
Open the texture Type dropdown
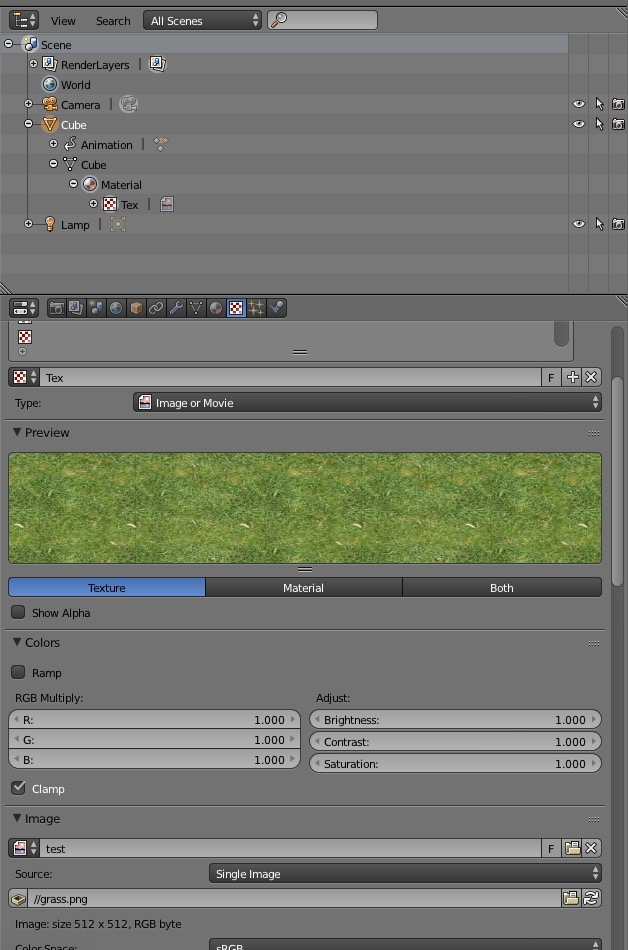367,402
